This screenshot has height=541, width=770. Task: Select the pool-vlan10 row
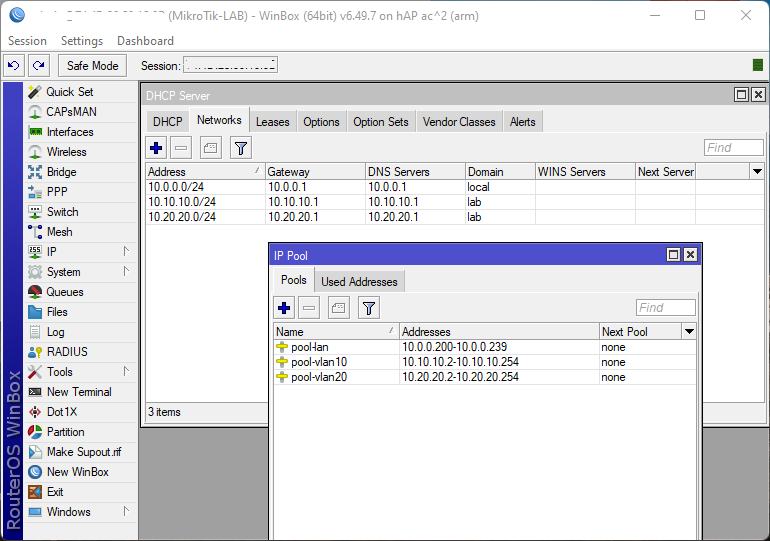[485, 362]
